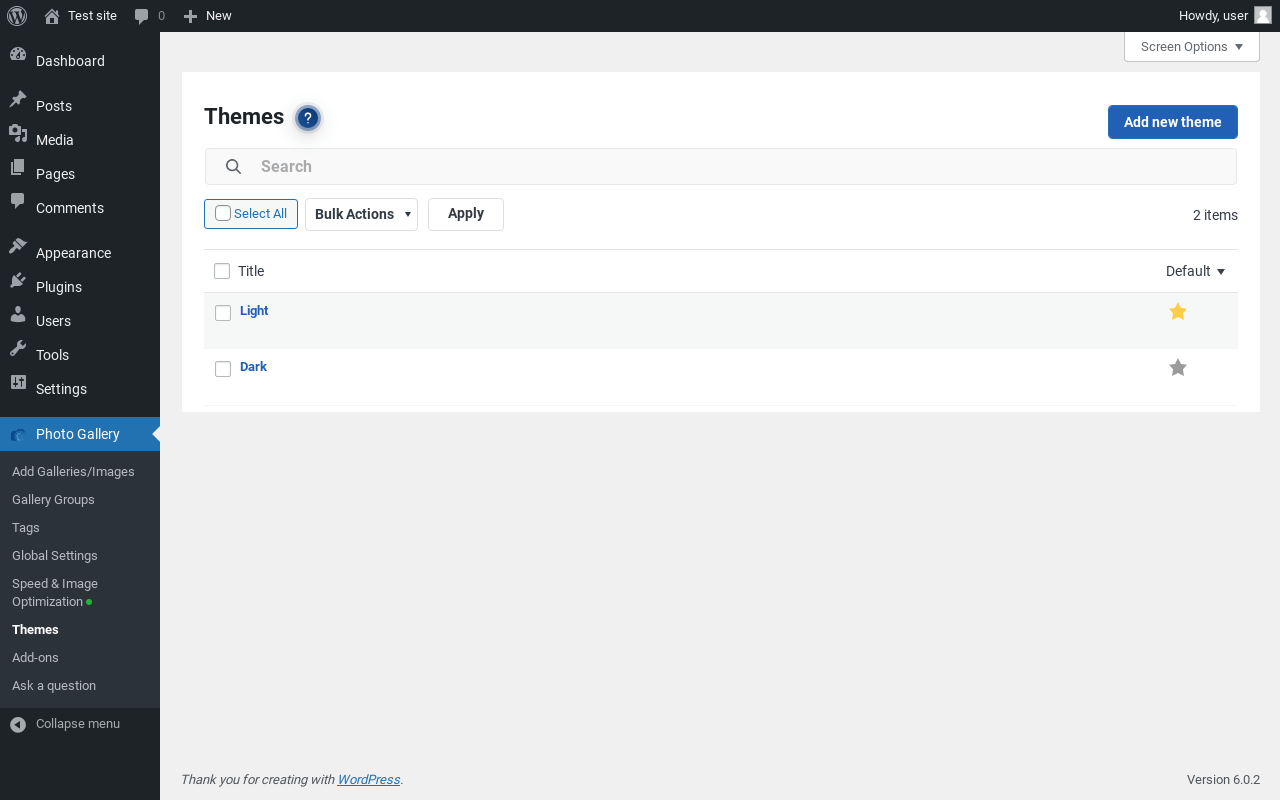The width and height of the screenshot is (1280, 800).
Task: Open Global Settings submenu
Action: [55, 556]
